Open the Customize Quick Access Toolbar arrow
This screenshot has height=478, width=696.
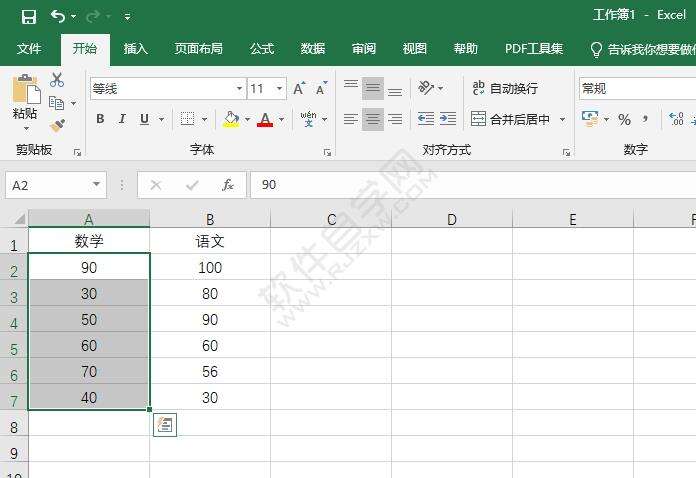click(127, 17)
